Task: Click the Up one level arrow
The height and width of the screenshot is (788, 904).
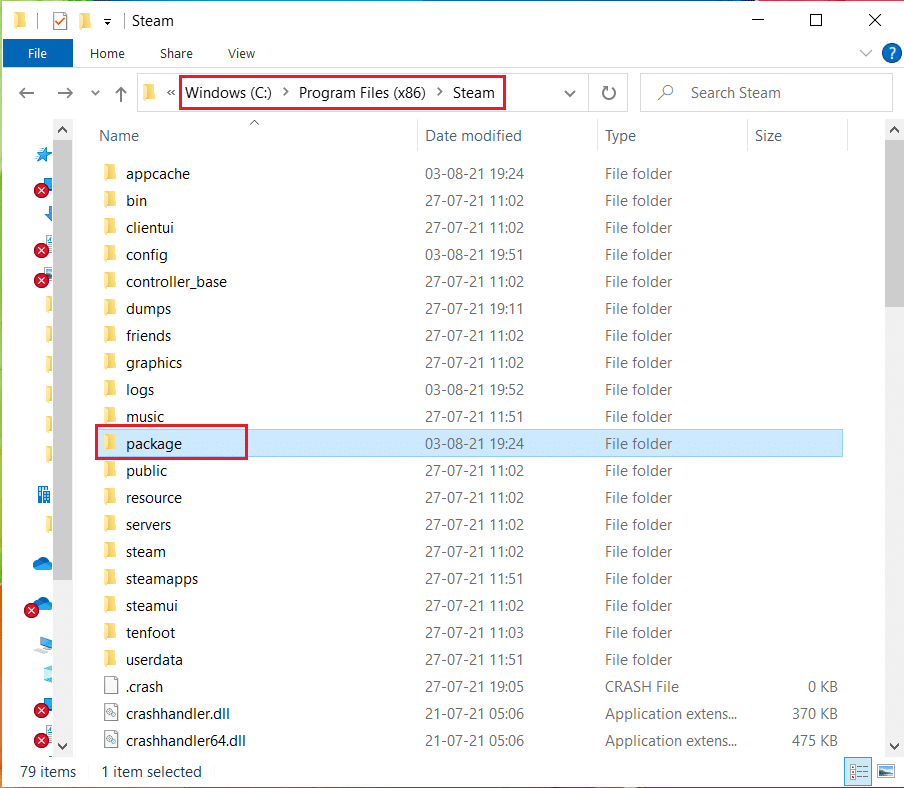Action: tap(121, 92)
